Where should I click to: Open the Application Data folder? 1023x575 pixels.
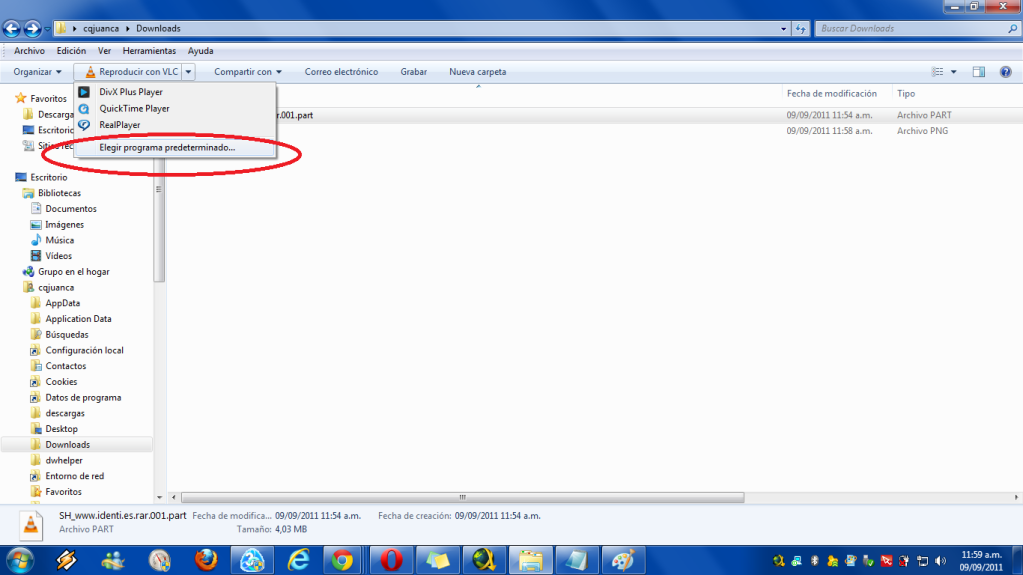click(71, 319)
